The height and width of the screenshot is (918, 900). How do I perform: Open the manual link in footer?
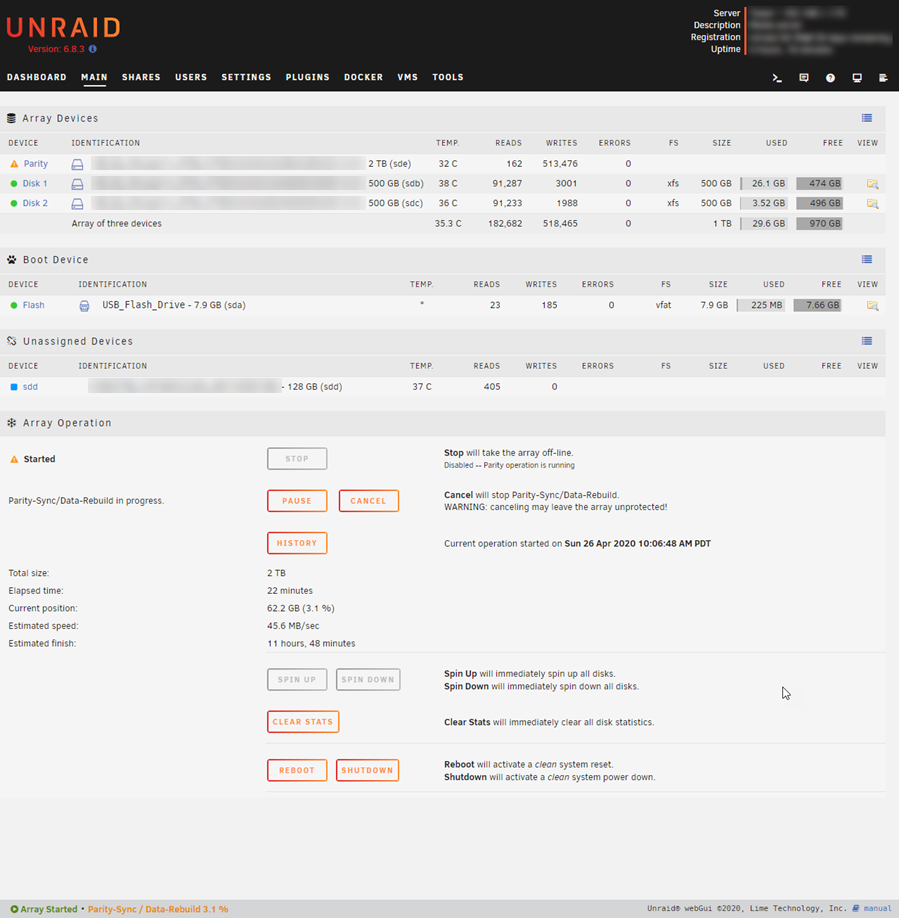877,909
